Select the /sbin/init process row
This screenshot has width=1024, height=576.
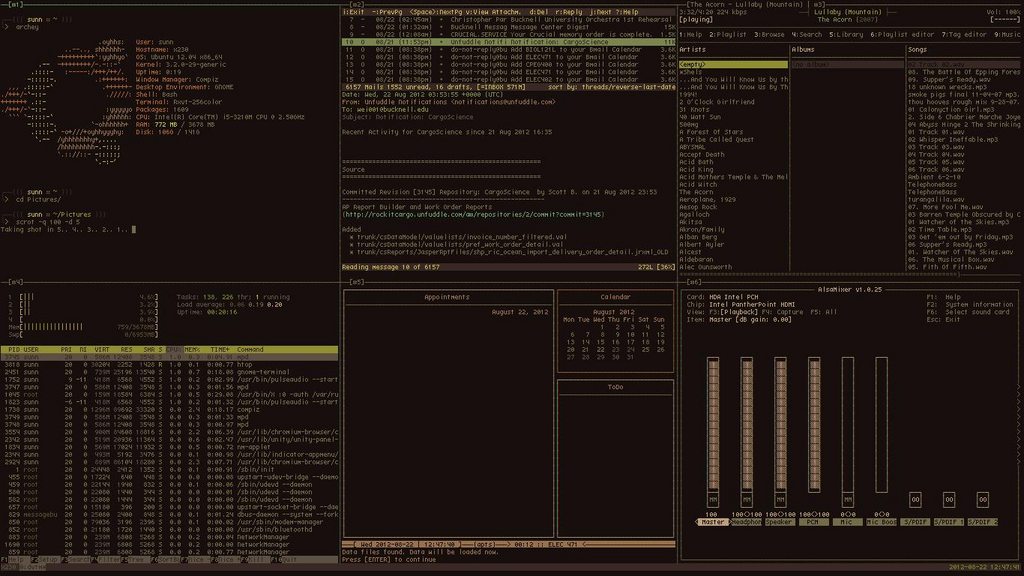pyautogui.click(x=169, y=470)
